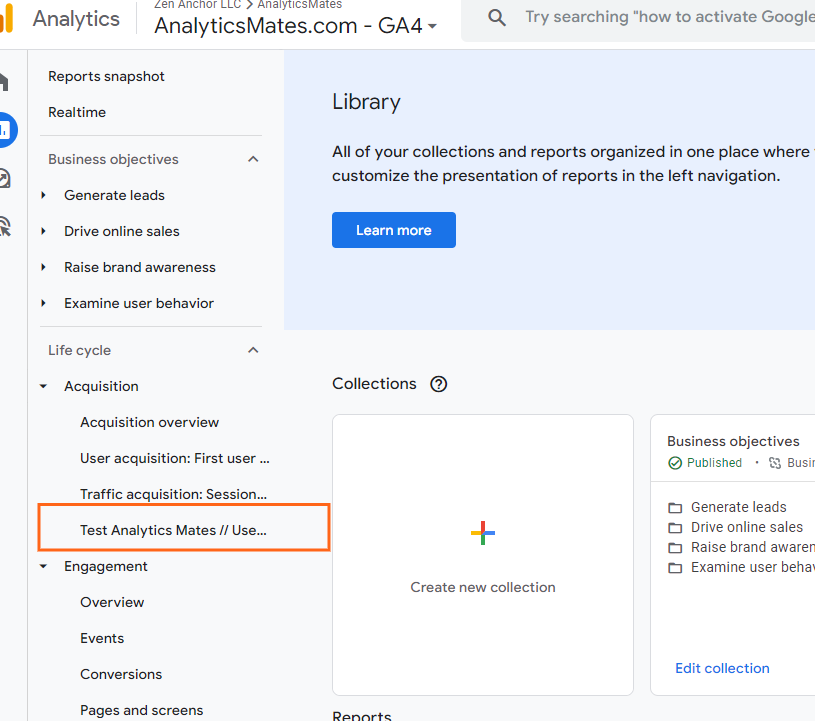Select Examine user behavior nav item
This screenshot has height=721, width=815.
(139, 303)
